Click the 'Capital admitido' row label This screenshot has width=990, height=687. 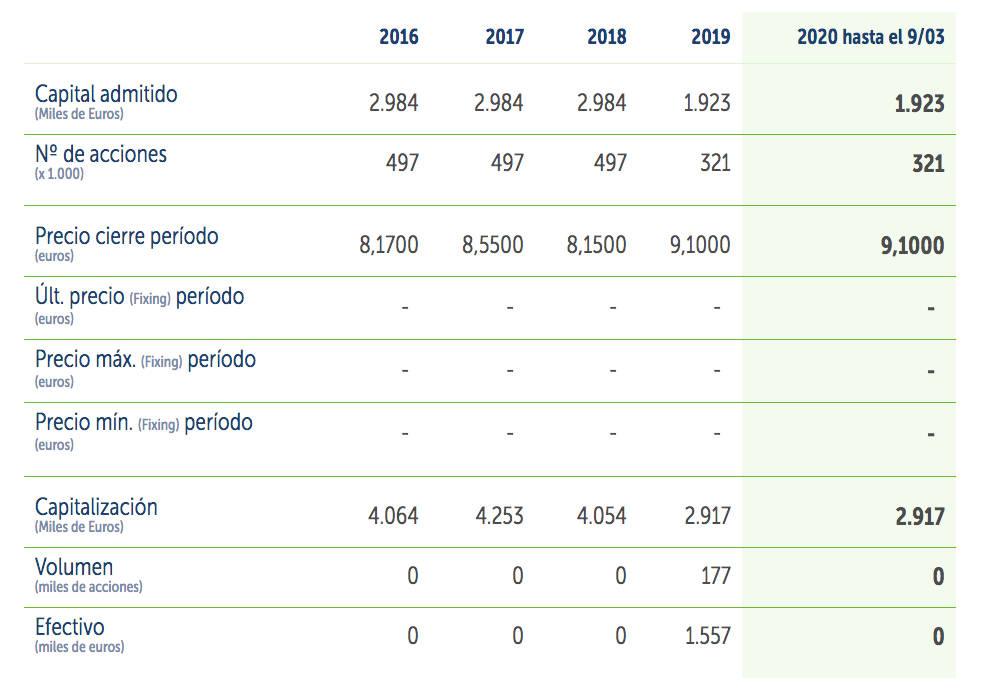(106, 94)
